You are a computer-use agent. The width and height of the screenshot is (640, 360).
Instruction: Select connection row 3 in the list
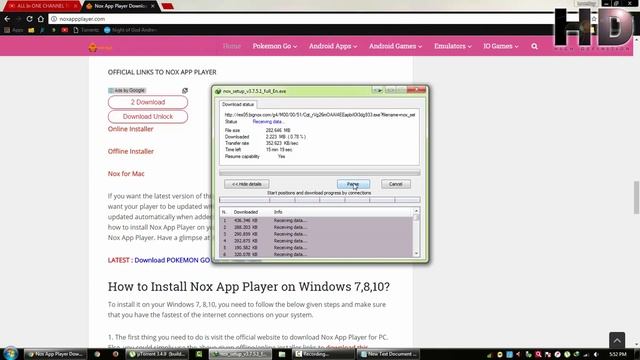coord(316,234)
